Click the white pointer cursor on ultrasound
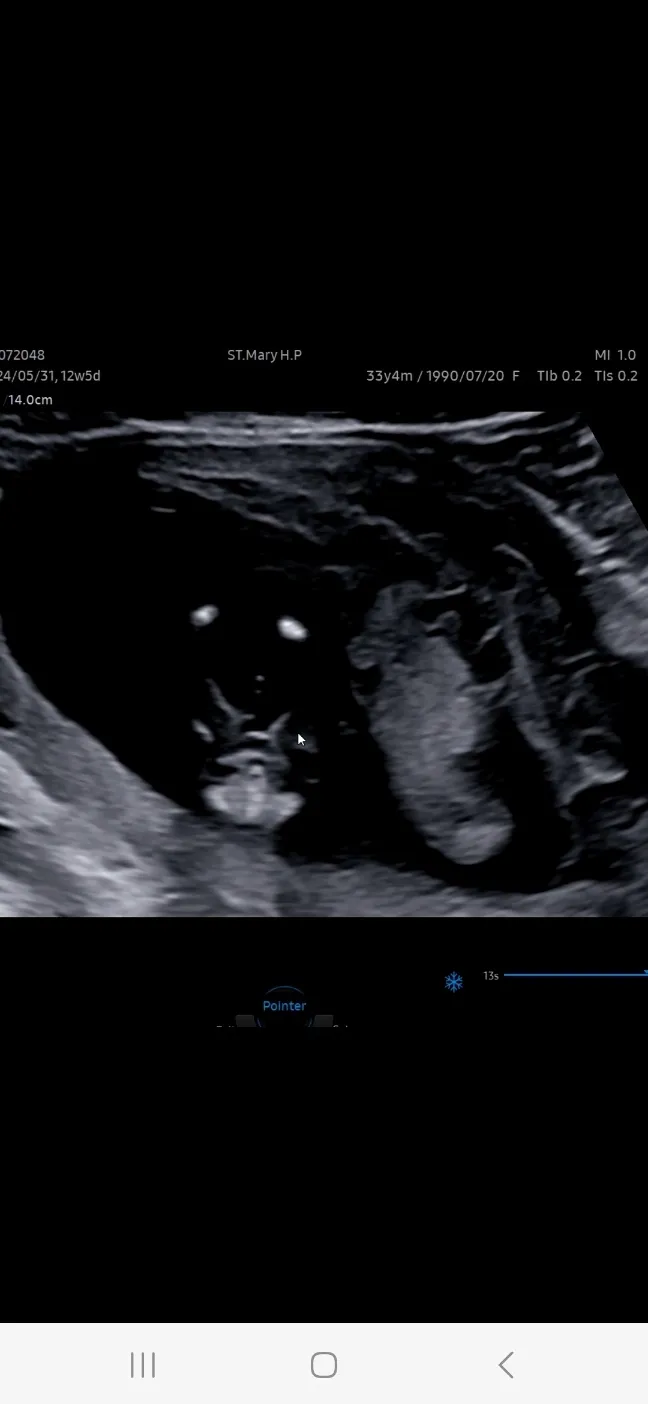 301,740
